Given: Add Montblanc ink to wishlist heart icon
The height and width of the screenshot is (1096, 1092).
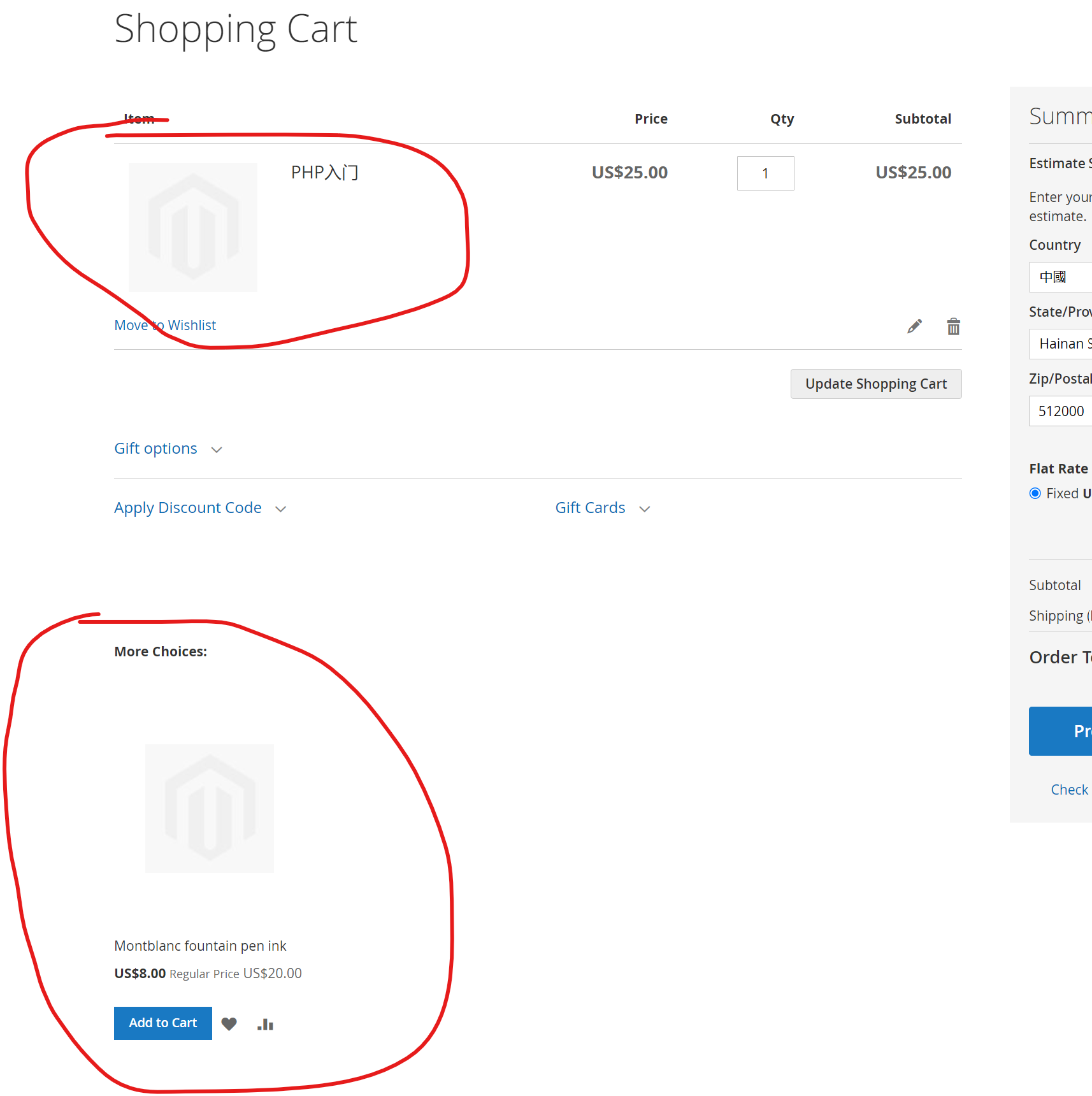Looking at the screenshot, I should coord(229,1023).
